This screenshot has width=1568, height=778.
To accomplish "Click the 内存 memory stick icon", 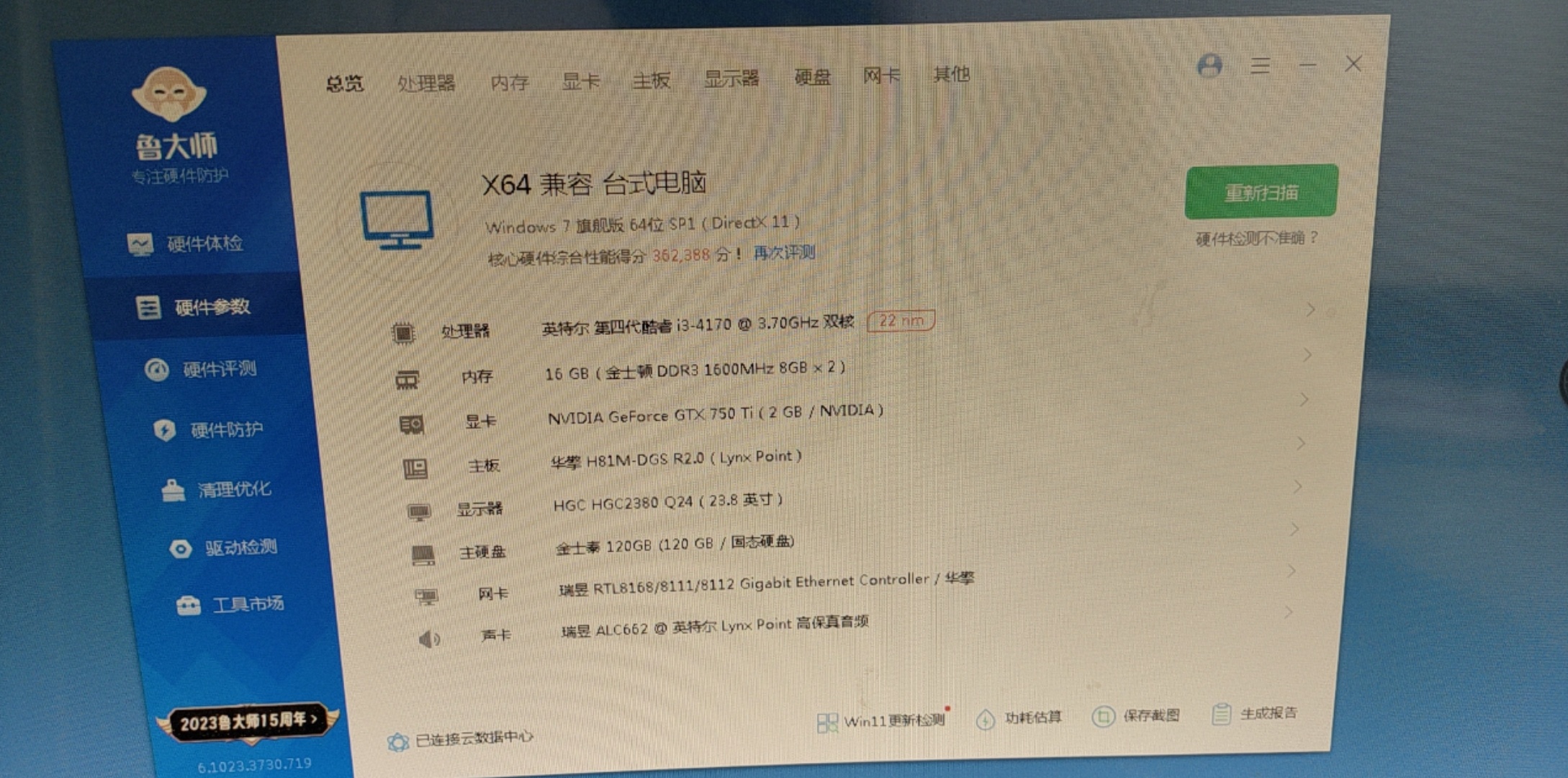I will coord(407,379).
